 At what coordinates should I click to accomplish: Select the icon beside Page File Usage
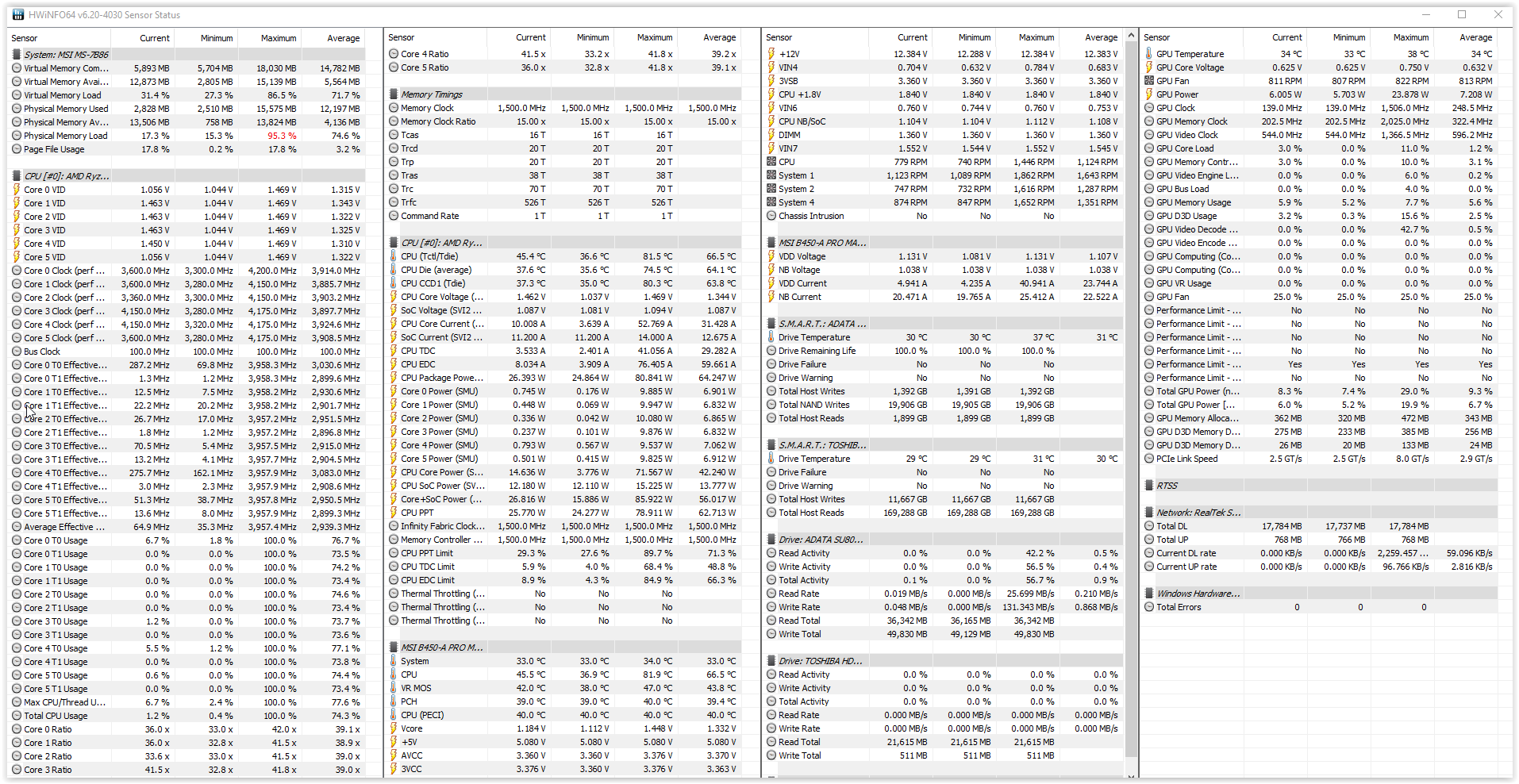coord(17,149)
